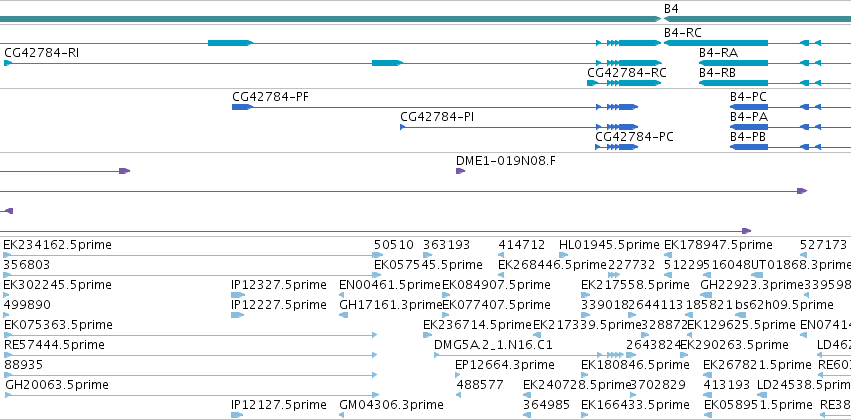Click the IP12127.5prime EST label

tap(279, 405)
